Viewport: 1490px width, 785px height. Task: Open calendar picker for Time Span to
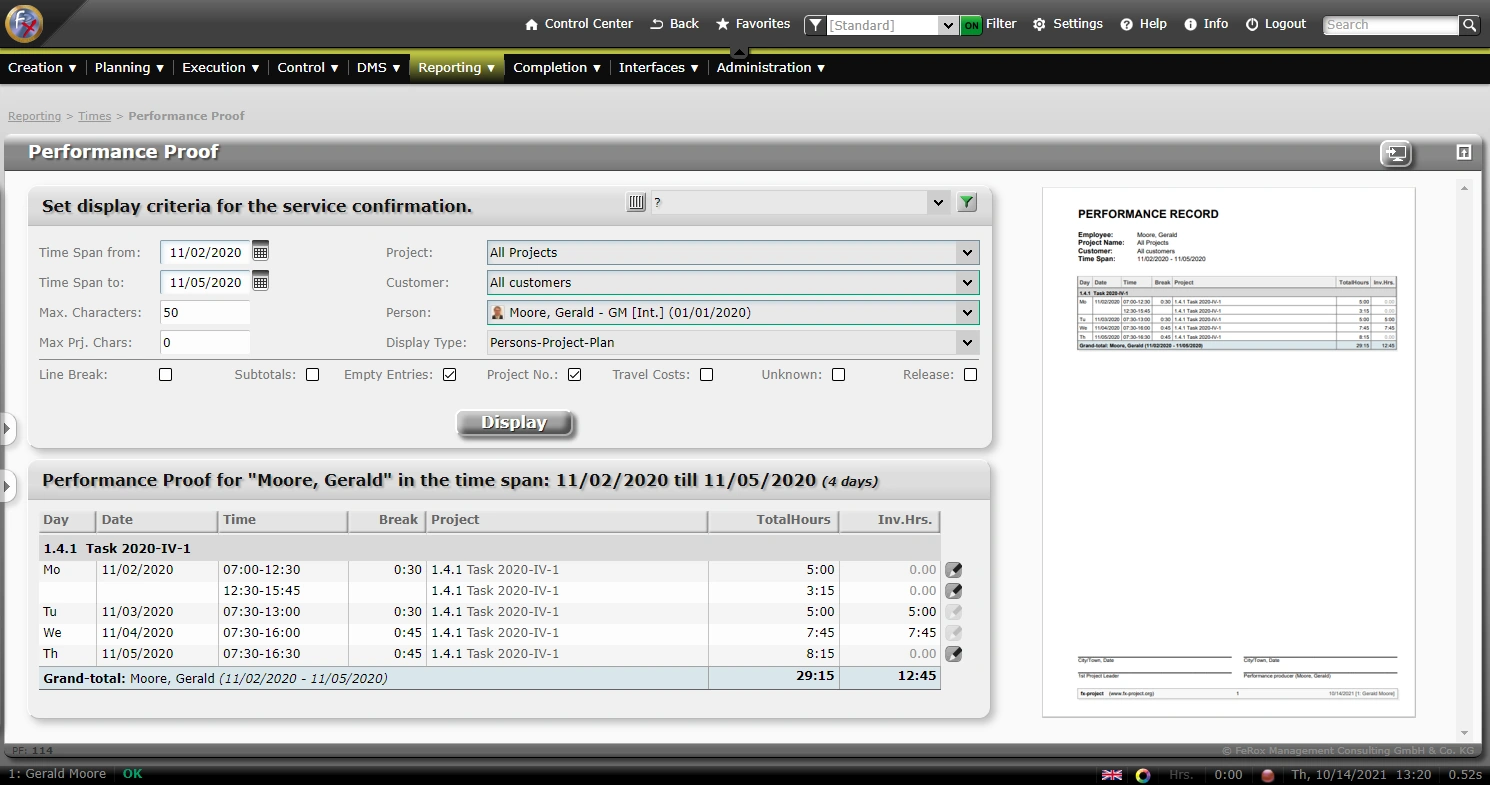point(260,282)
